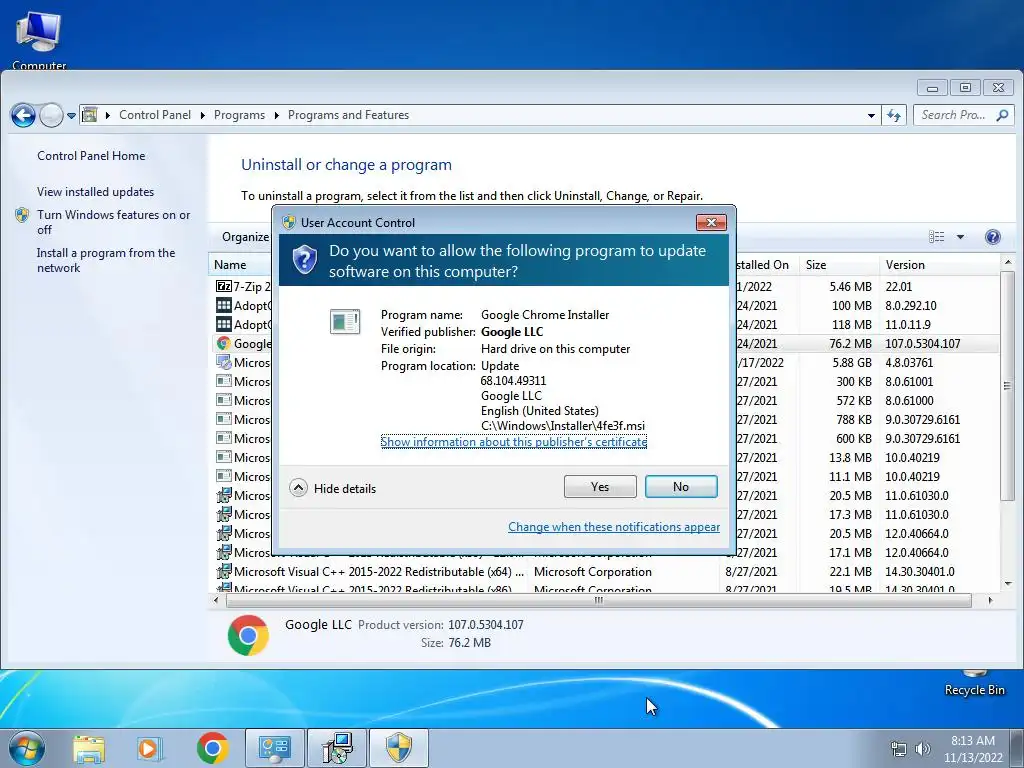The width and height of the screenshot is (1024, 768).
Task: Select the Computer desktop icon
Action: (39, 39)
